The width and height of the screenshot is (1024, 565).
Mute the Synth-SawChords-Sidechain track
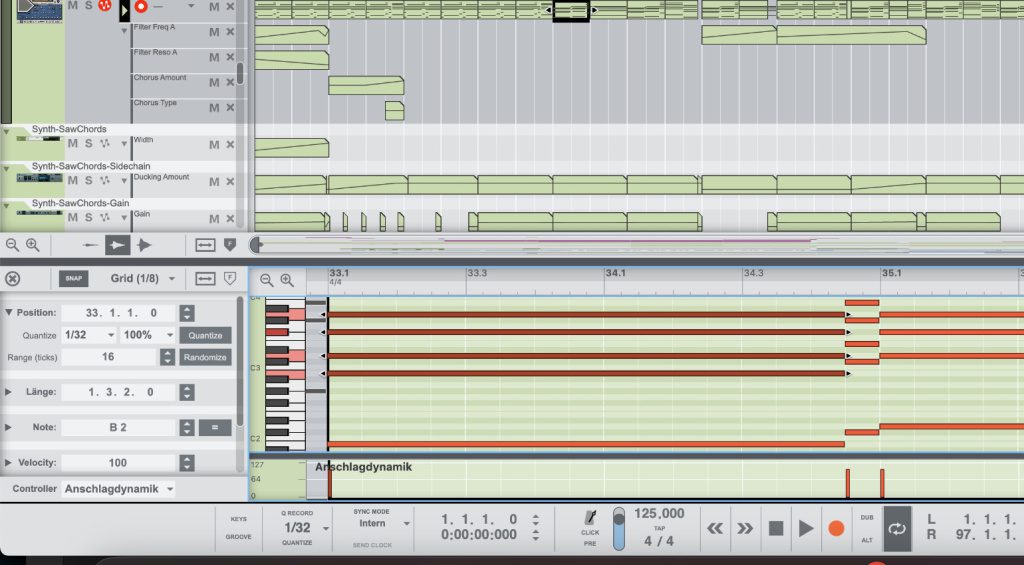72,180
